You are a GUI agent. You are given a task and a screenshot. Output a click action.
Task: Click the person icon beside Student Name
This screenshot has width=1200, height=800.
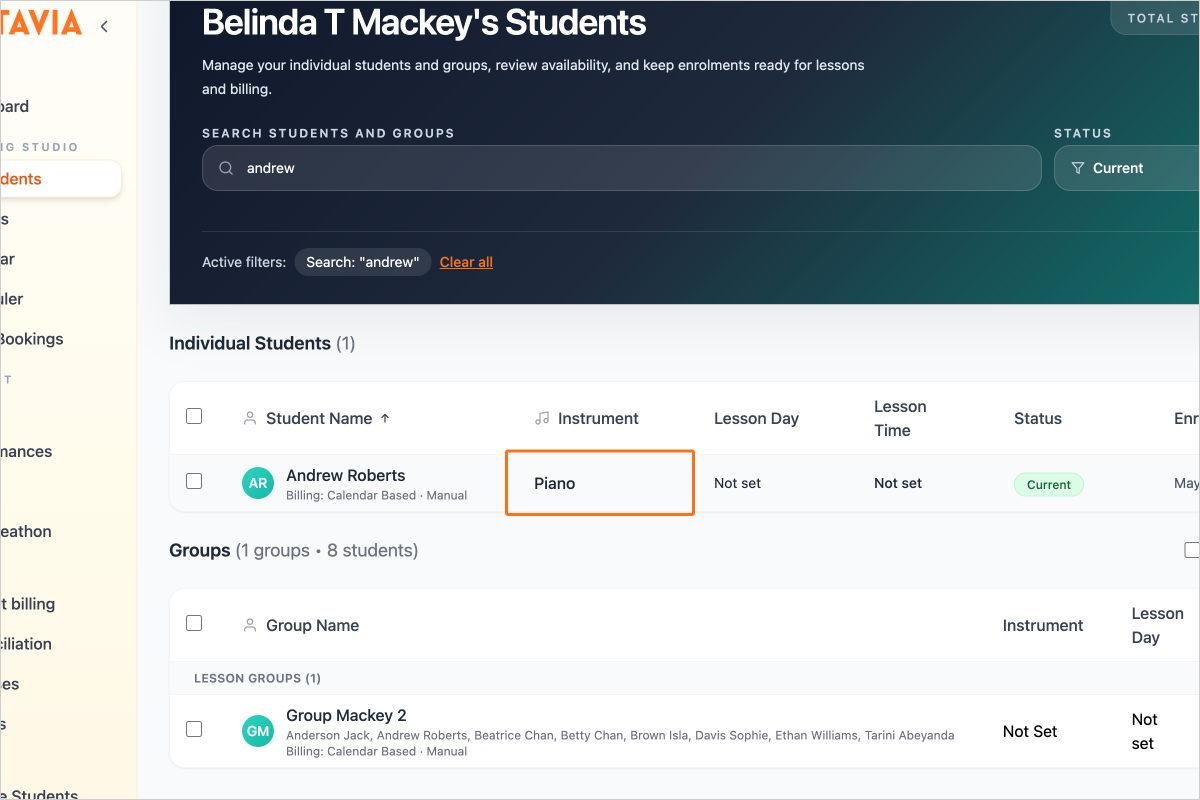(x=250, y=418)
